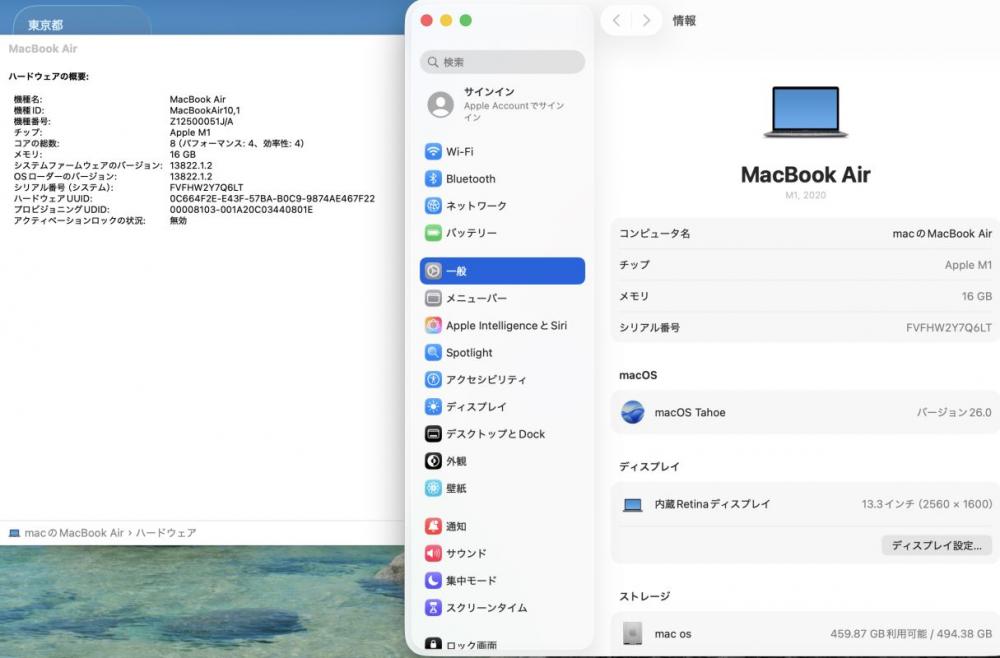
Task: Open the バッテリー battery icon
Action: (433, 233)
